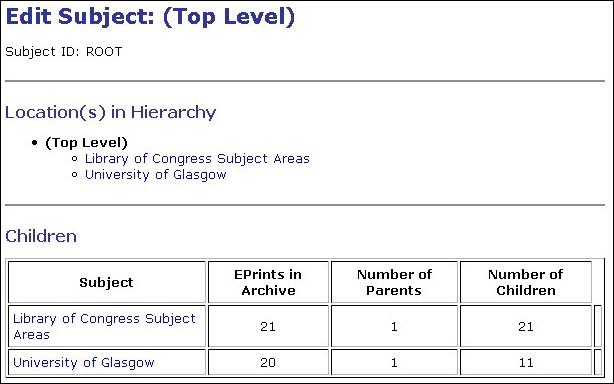Screen dimensions: 614x384
Task: Click the Number of Children column header
Action: pyautogui.click(x=526, y=282)
